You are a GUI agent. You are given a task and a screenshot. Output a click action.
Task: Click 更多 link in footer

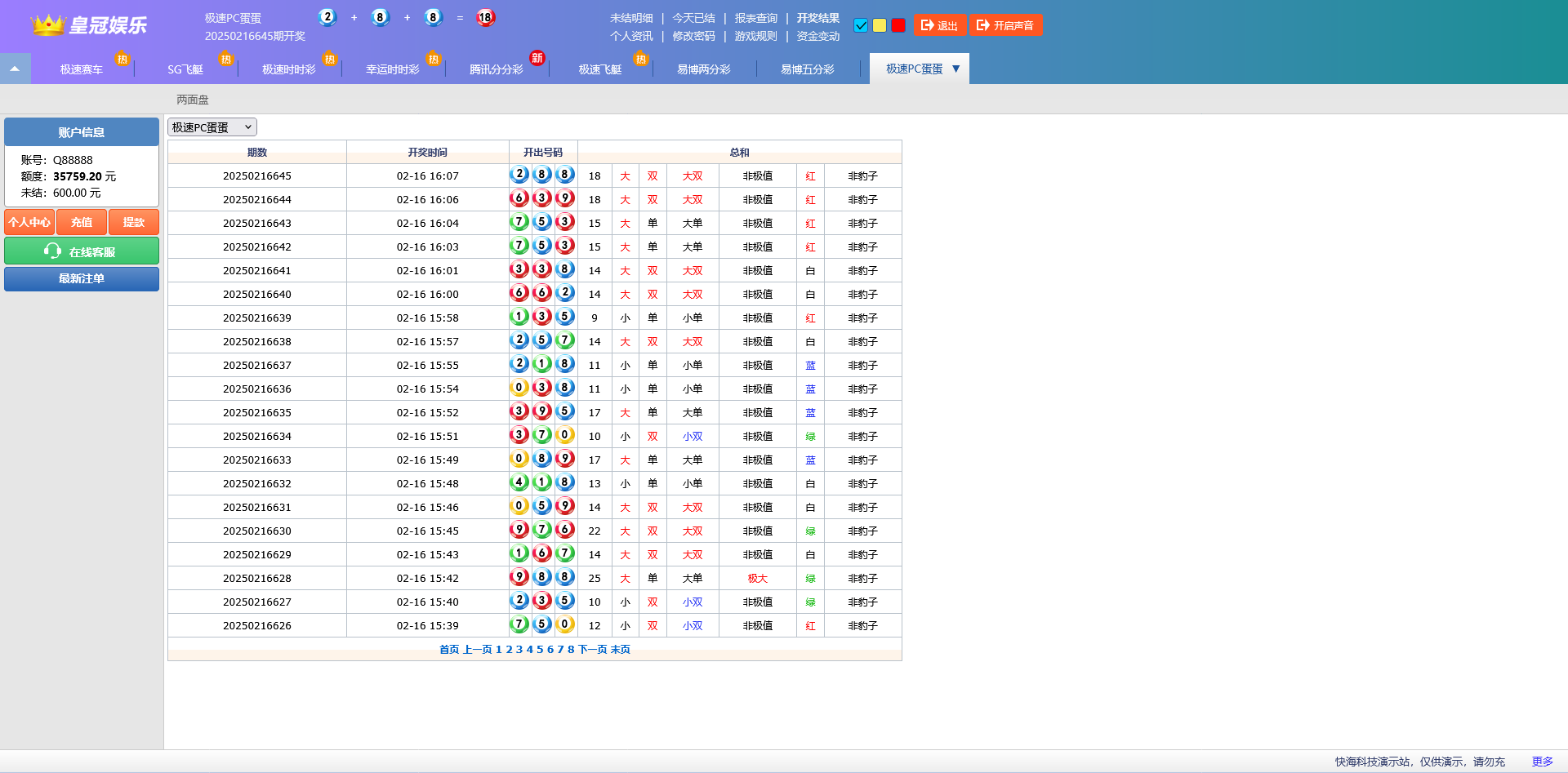pyautogui.click(x=1542, y=762)
